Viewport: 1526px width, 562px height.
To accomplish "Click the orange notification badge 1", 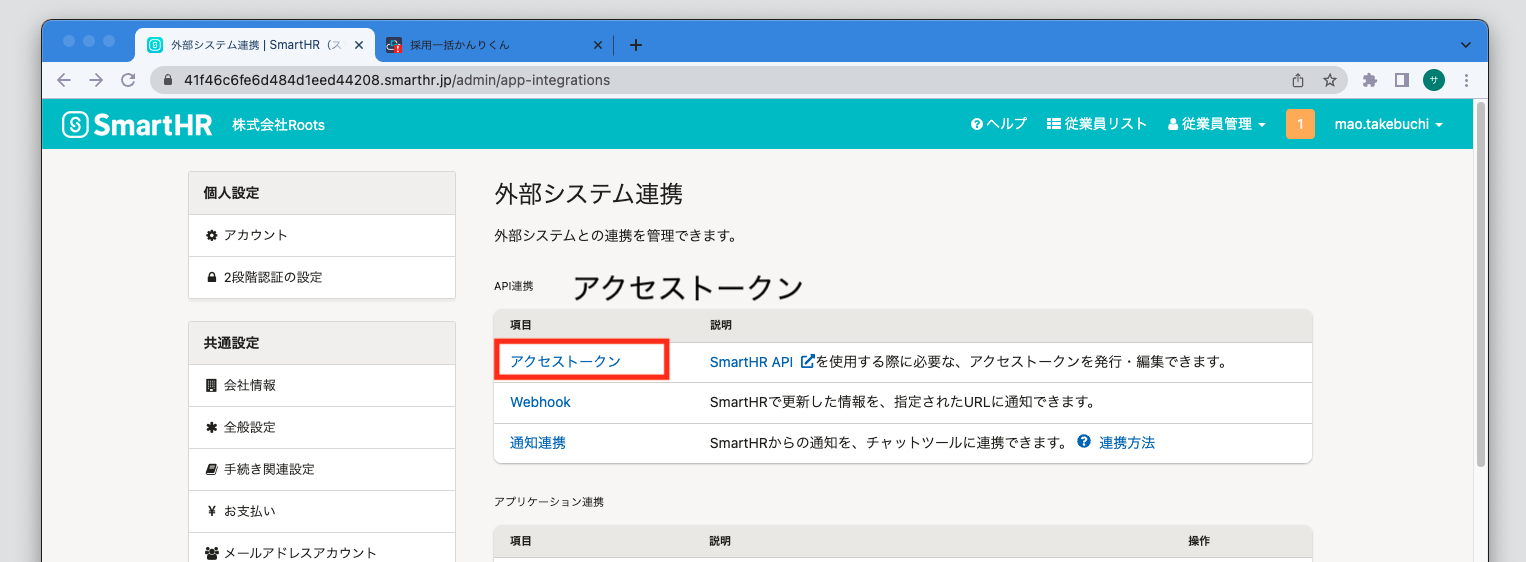I will (x=1300, y=124).
